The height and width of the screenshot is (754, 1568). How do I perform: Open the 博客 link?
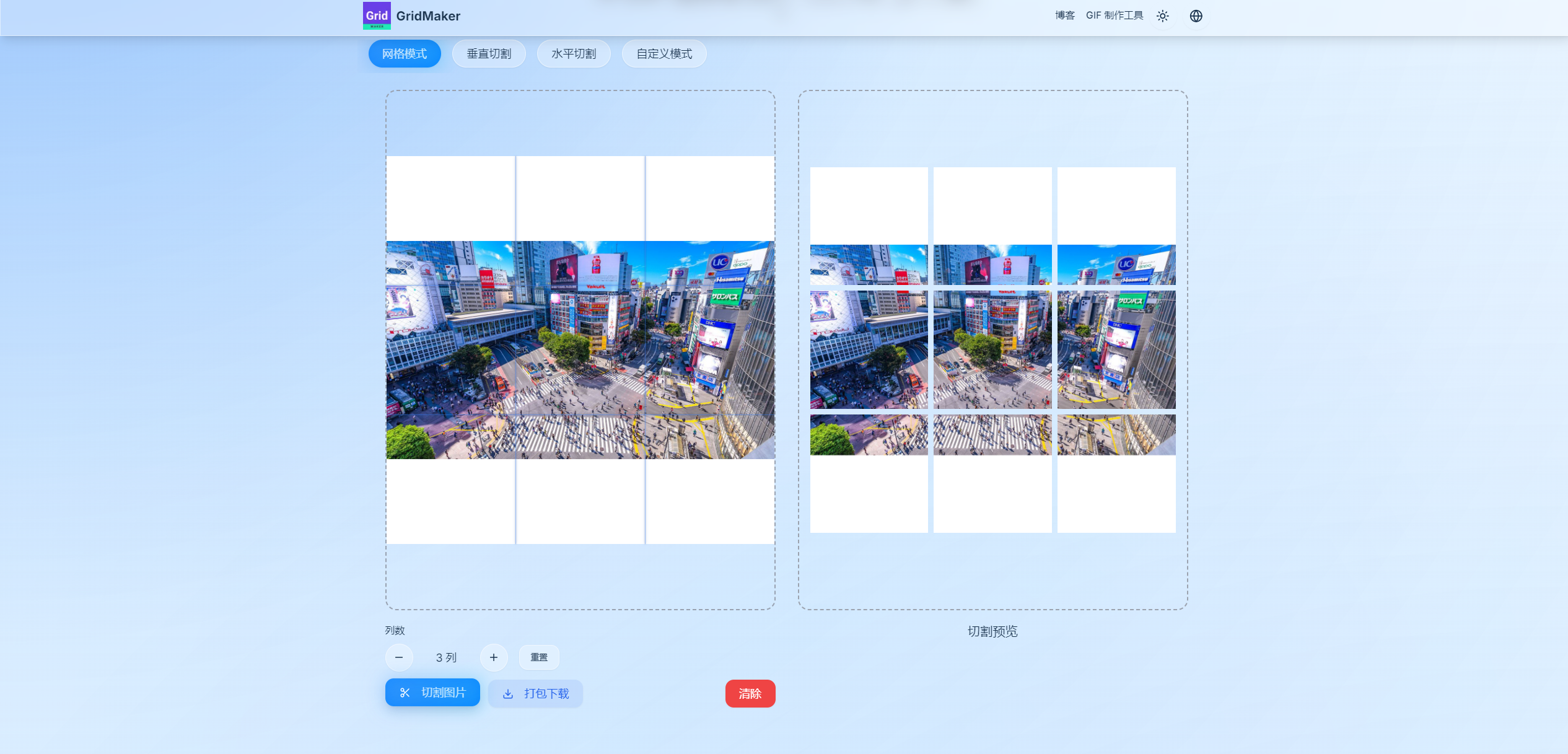click(1063, 15)
